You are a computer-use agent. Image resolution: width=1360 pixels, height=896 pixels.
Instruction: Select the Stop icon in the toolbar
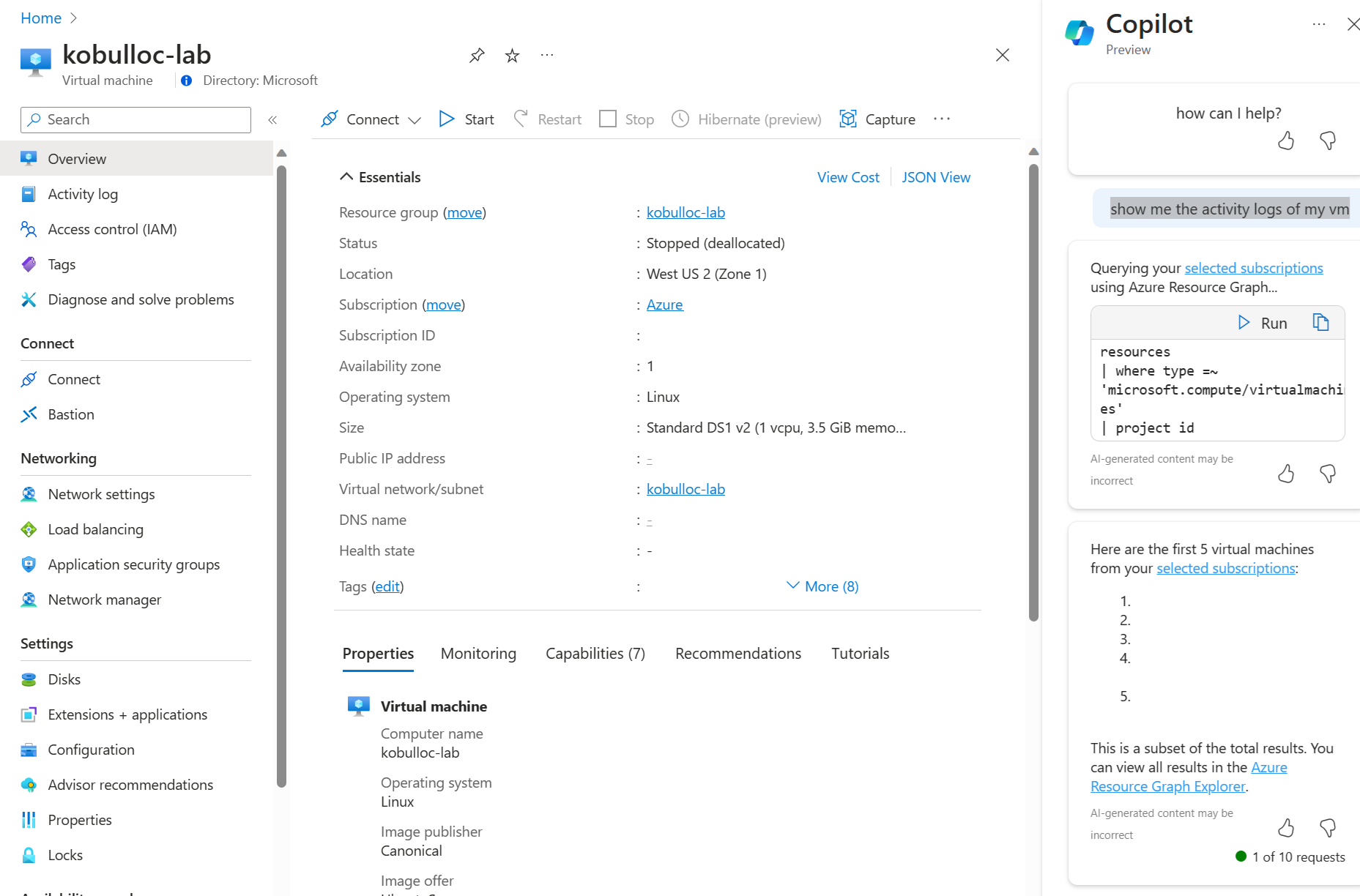tap(608, 119)
